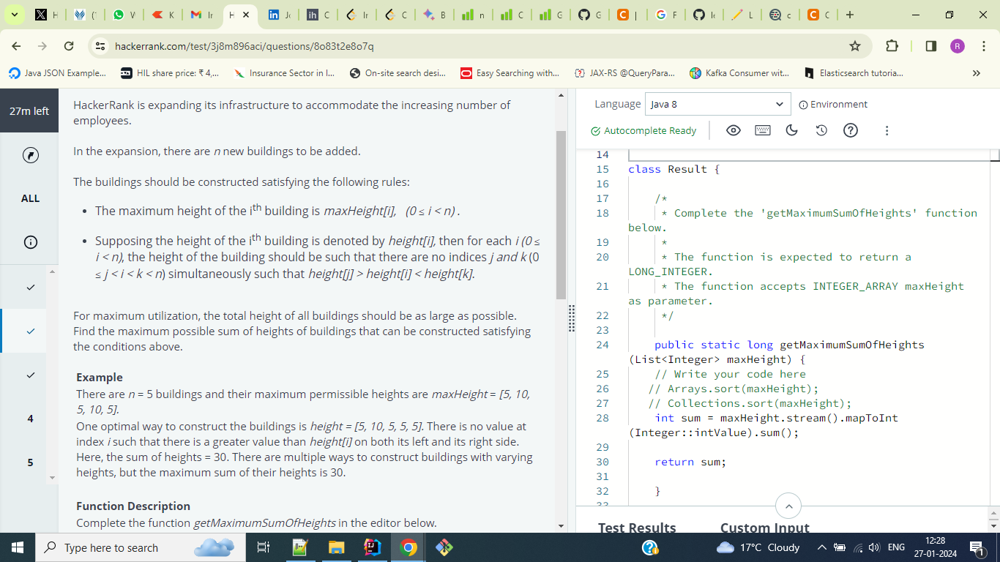Click the help question mark icon
This screenshot has width=1000, height=562.
pyautogui.click(x=851, y=131)
